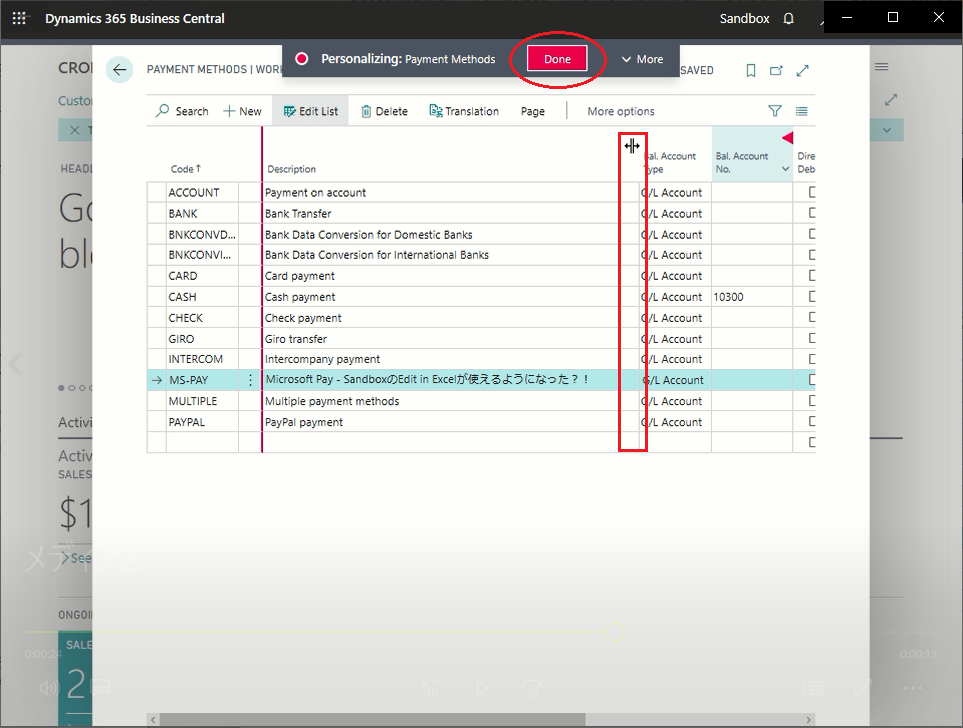Click the G/L Account cell in the CARD row
The height and width of the screenshot is (728, 963).
coord(675,276)
